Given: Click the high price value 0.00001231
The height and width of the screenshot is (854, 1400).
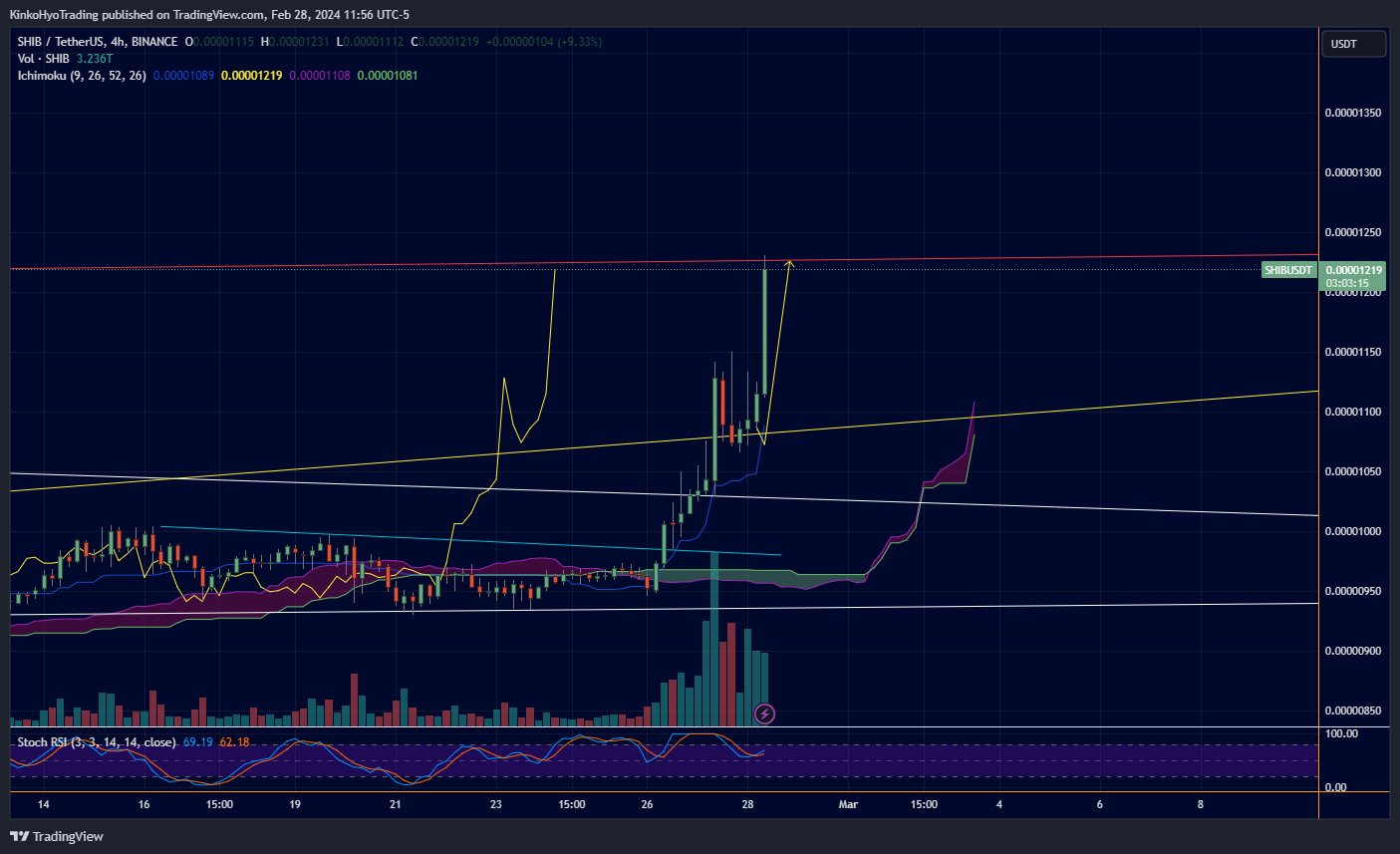Looking at the screenshot, I should pyautogui.click(x=300, y=42).
